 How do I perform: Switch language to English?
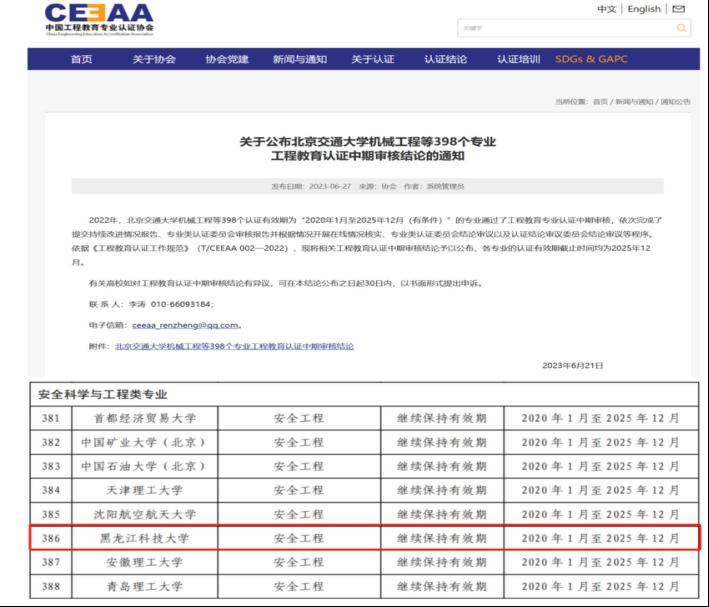coord(644,9)
